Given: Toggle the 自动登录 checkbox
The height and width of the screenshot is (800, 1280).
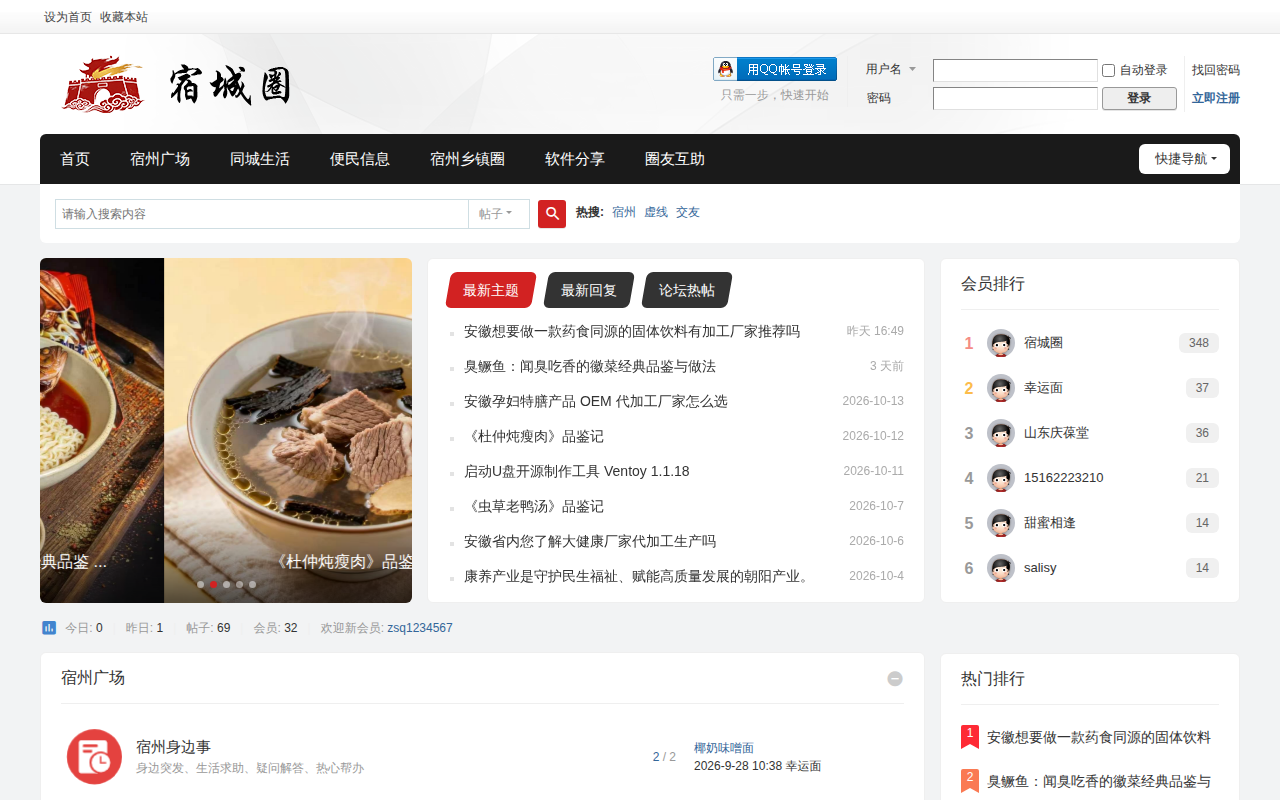Looking at the screenshot, I should (1108, 70).
